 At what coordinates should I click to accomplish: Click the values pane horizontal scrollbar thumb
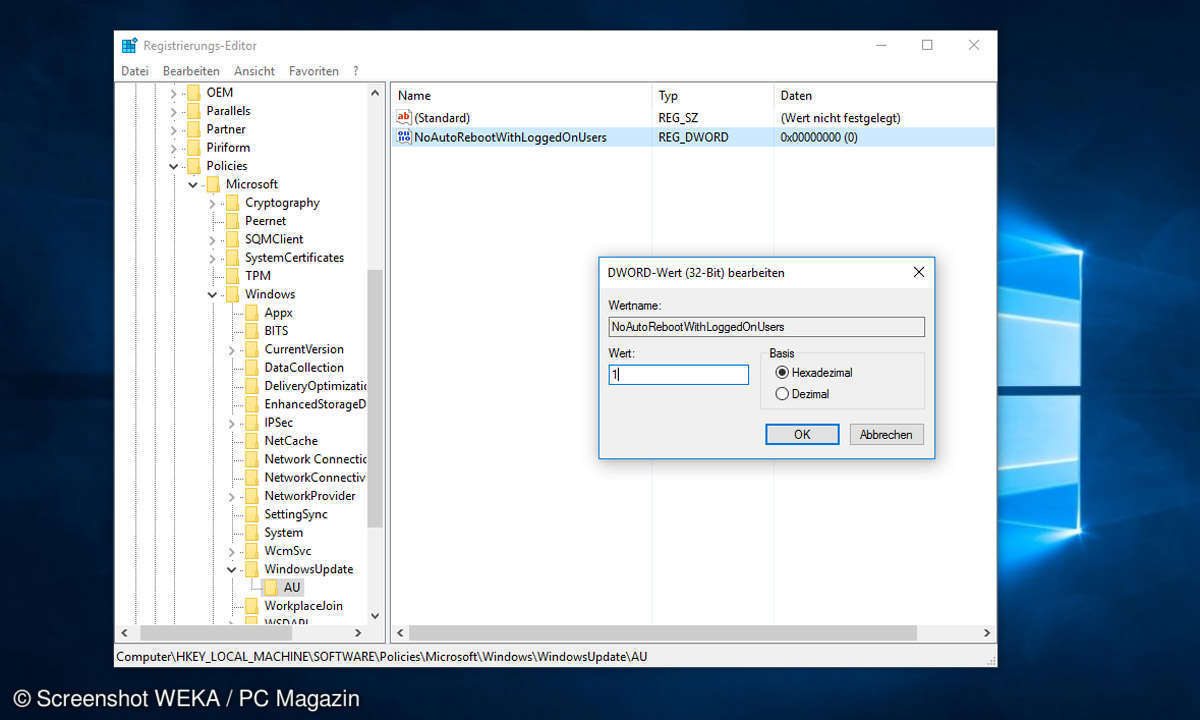click(663, 633)
